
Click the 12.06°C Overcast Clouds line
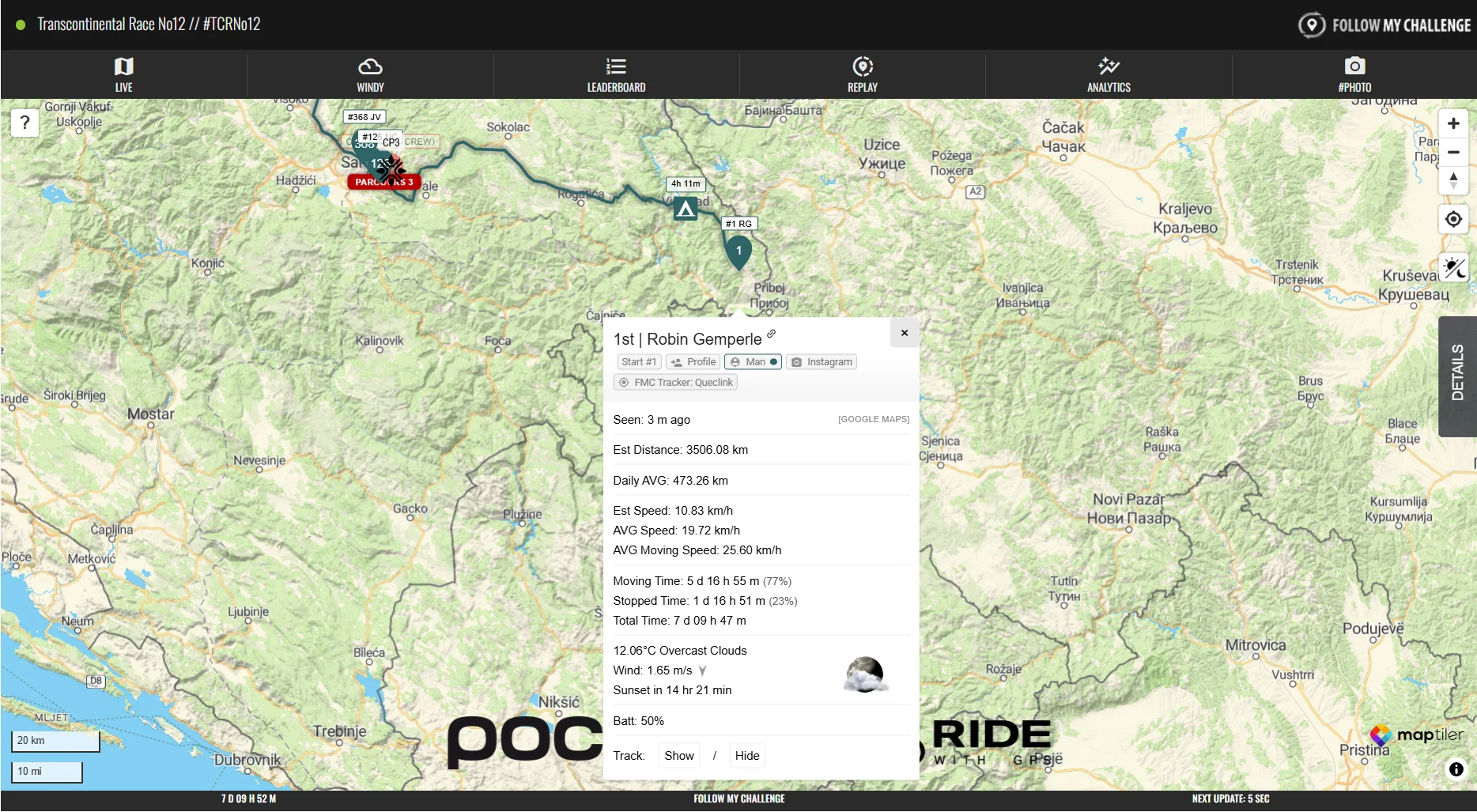pos(680,651)
